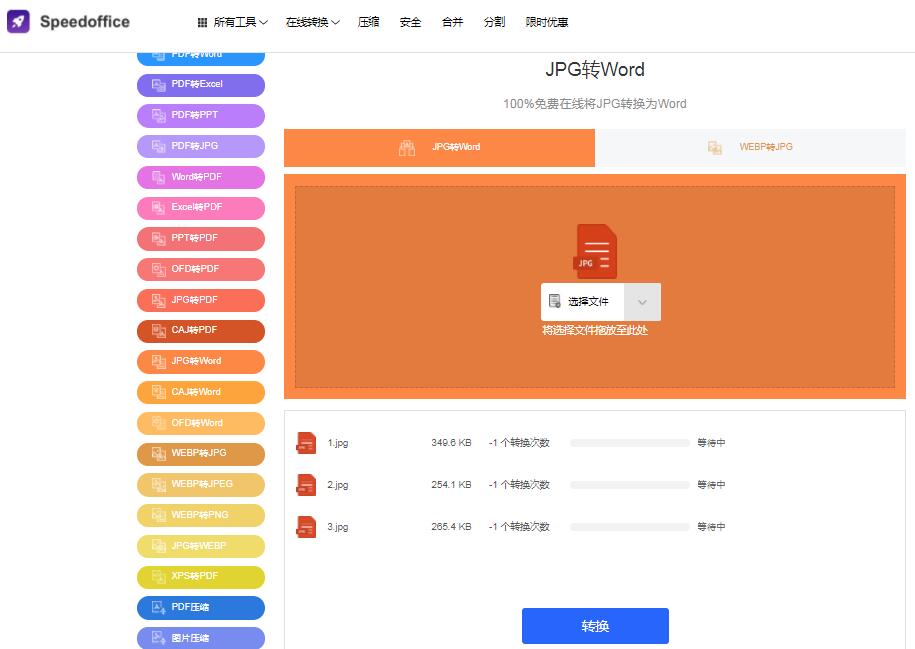Expand the 在线转换 dropdown menu
This screenshot has height=649, width=915.
coord(312,22)
